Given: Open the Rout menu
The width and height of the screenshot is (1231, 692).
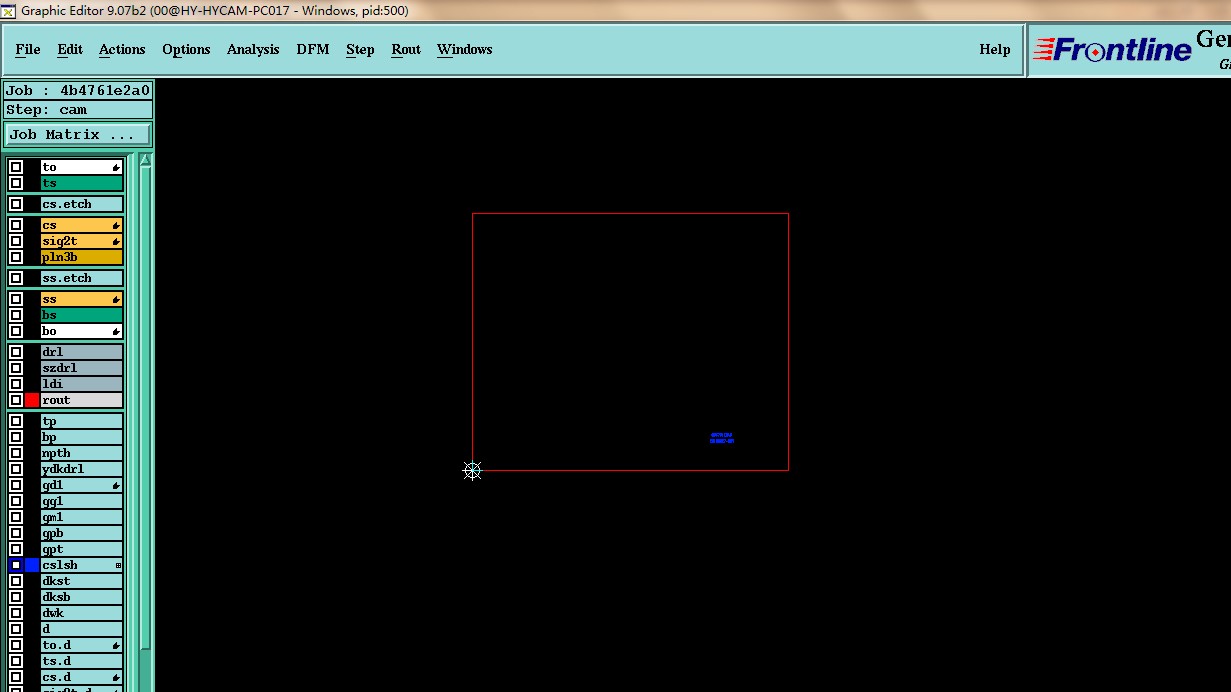Looking at the screenshot, I should coord(406,49).
